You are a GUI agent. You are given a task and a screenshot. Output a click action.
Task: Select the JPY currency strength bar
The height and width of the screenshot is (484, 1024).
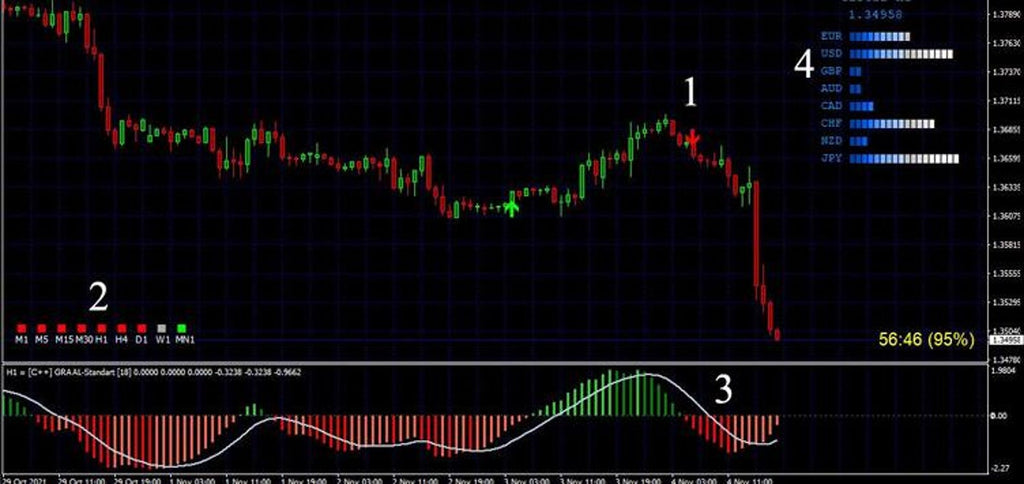click(903, 159)
